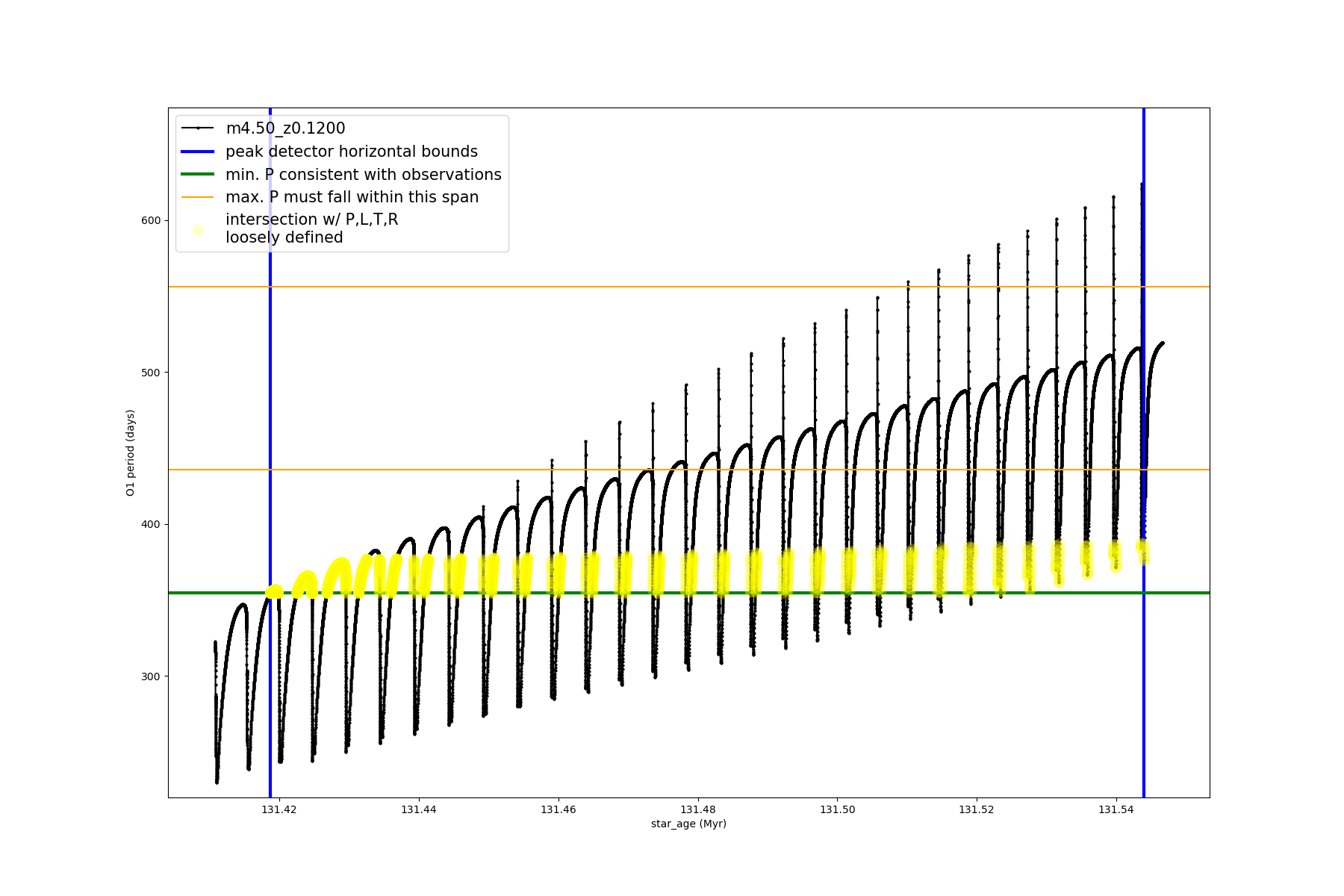Click the 'star_age (Myr)' x-axis label
Image resolution: width=1344 pixels, height=896 pixels.
688,824
